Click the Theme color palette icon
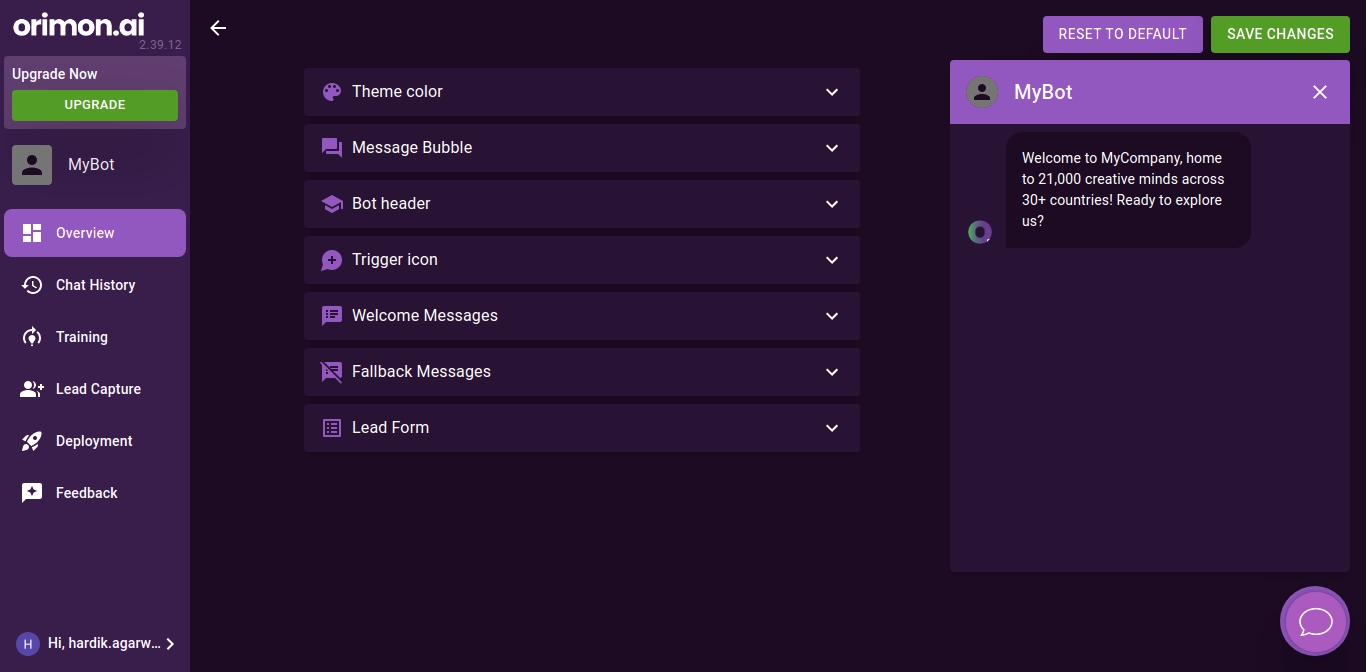This screenshot has width=1366, height=672. [332, 92]
